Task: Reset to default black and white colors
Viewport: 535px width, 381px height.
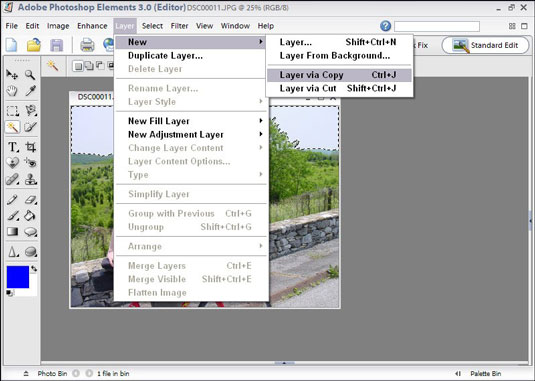Action: click(x=10, y=293)
